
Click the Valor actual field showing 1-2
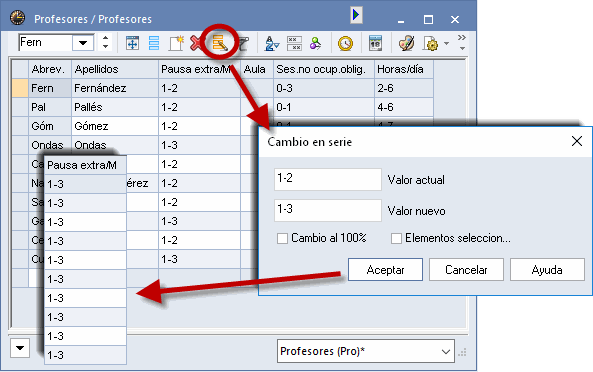click(x=328, y=179)
